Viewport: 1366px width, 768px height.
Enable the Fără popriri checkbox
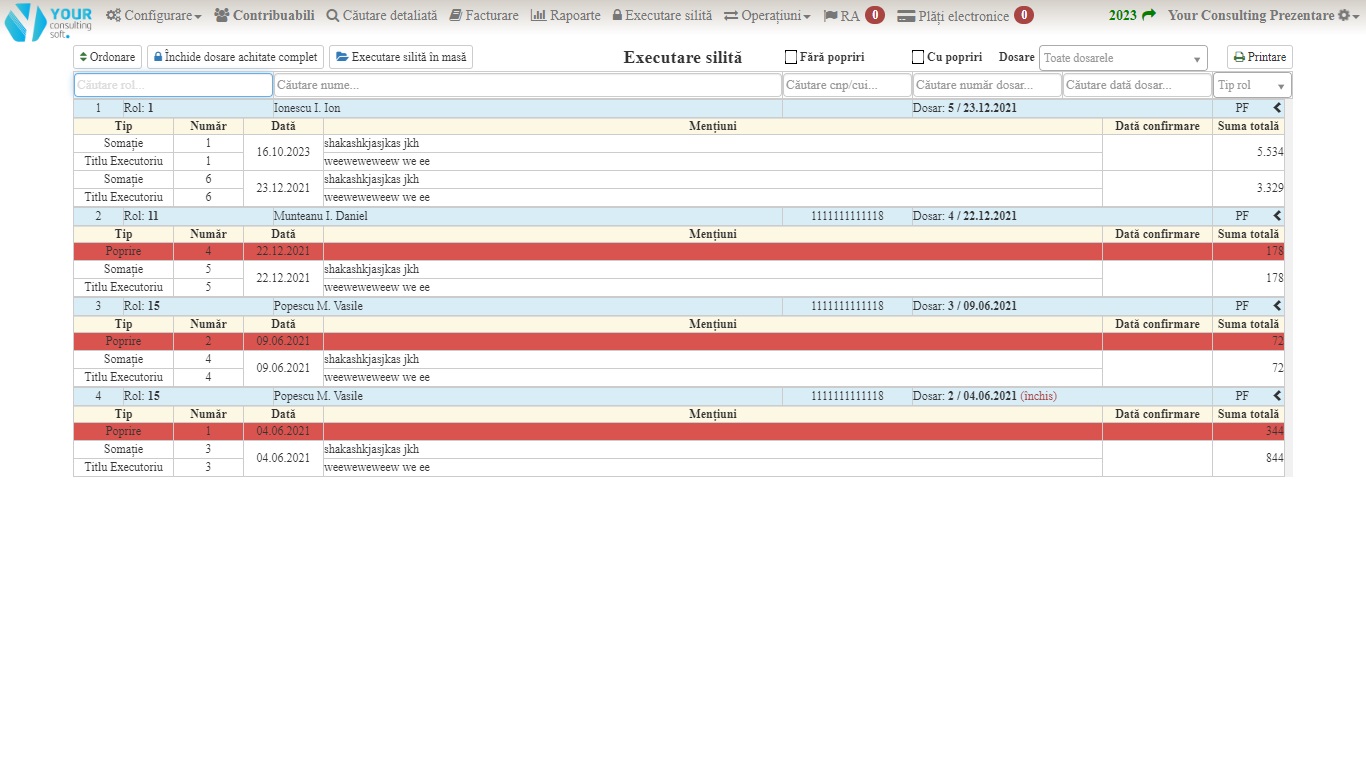(791, 58)
